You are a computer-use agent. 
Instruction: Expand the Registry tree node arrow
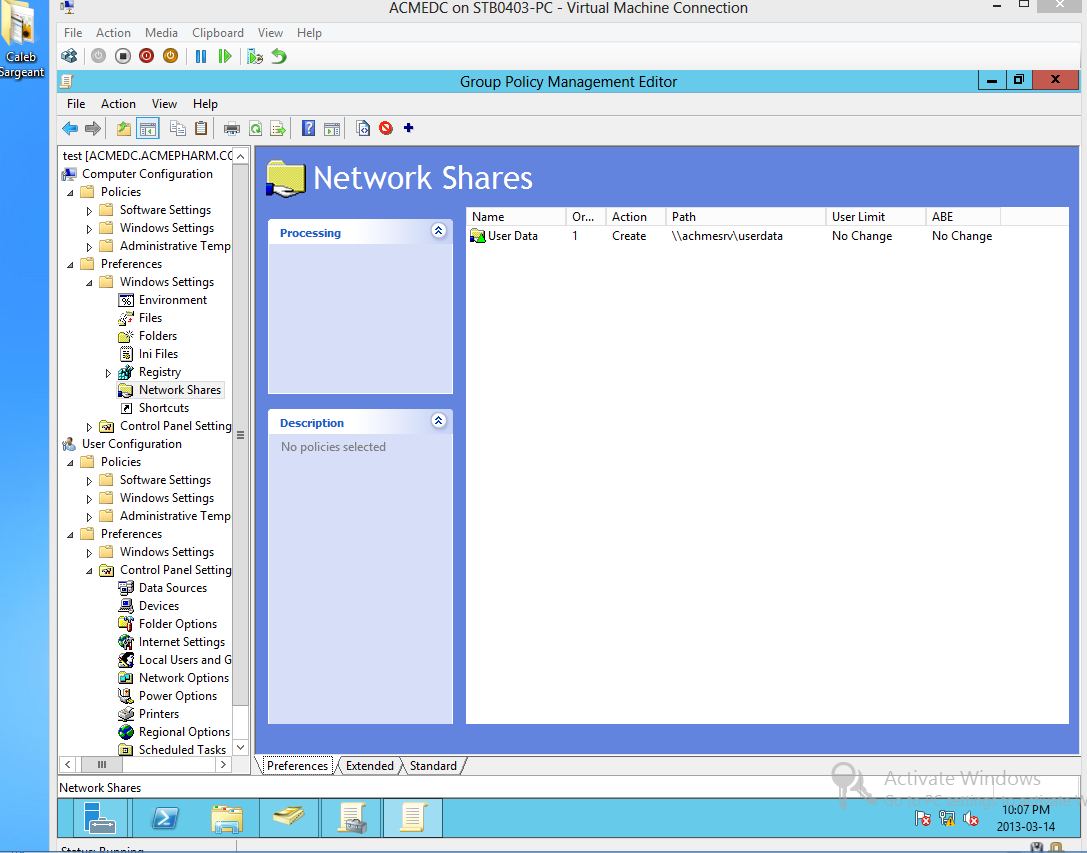[x=108, y=373]
